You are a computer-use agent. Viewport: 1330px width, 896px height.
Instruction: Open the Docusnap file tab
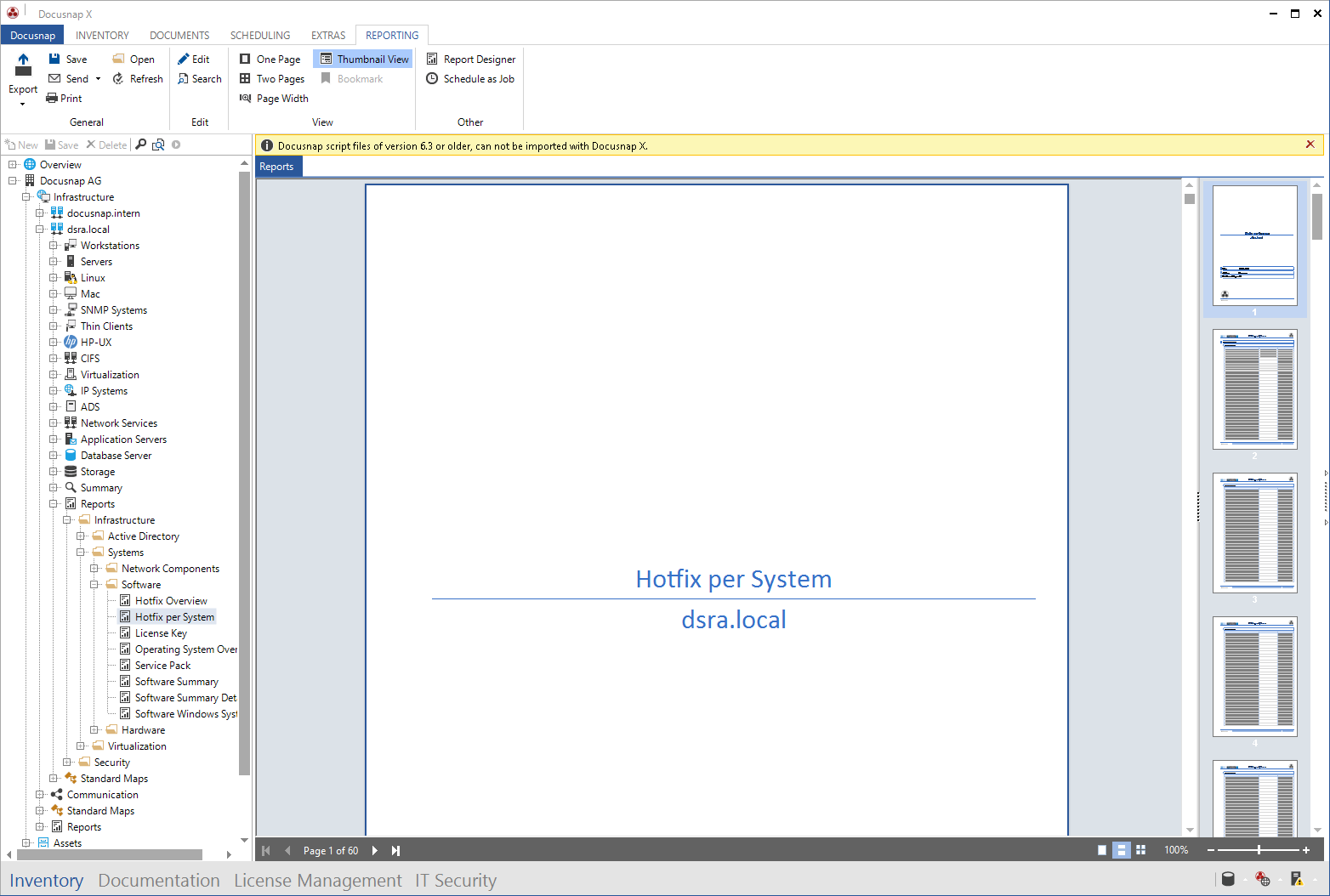(x=33, y=35)
